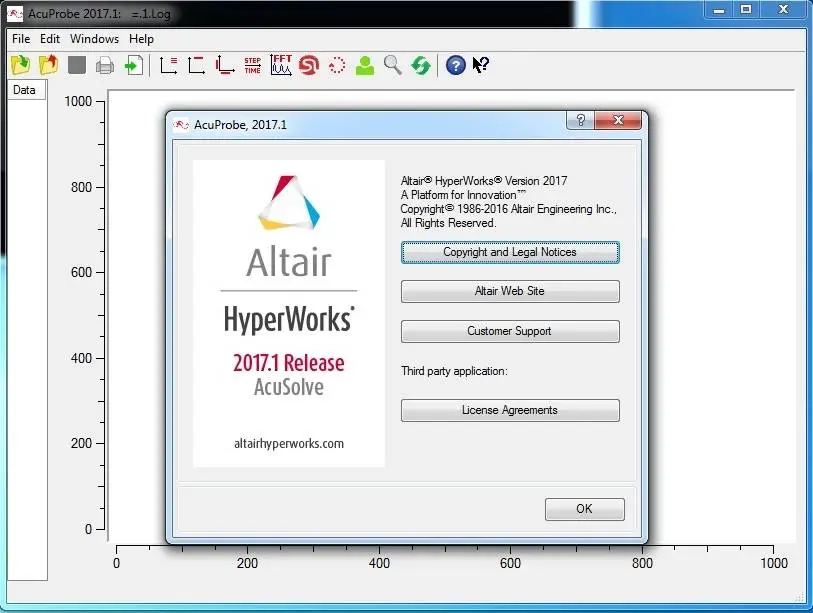
Task: Maximize the AcuProbe main window
Action: point(746,9)
